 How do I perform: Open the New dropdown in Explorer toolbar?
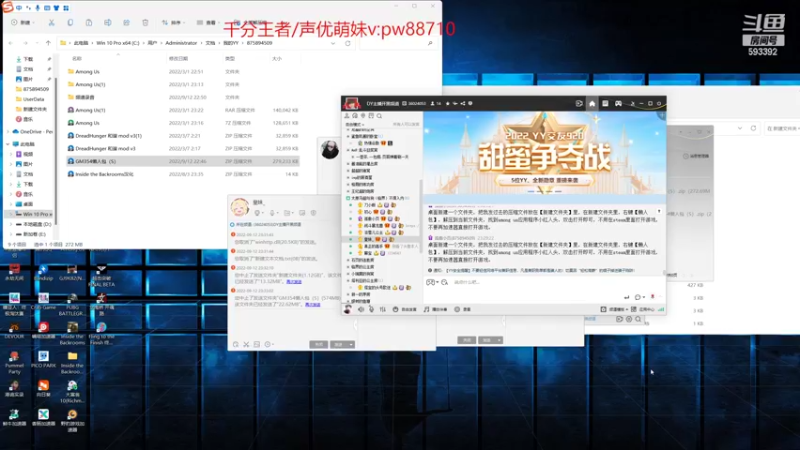(23, 22)
